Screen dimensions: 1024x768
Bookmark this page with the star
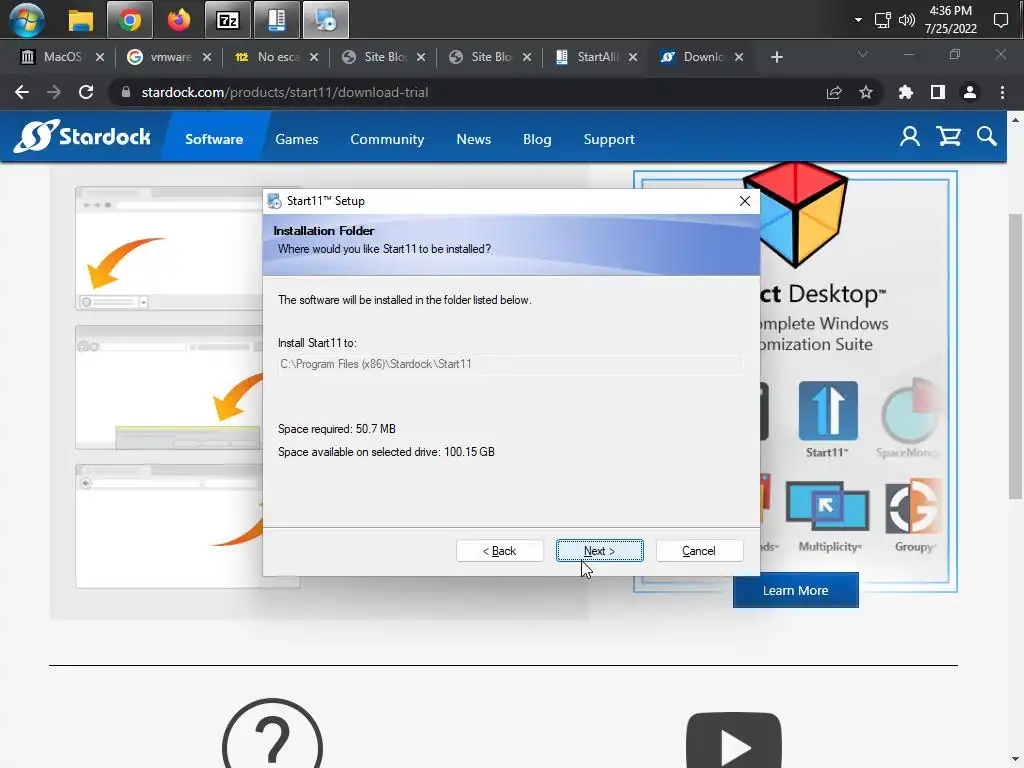pyautogui.click(x=866, y=93)
